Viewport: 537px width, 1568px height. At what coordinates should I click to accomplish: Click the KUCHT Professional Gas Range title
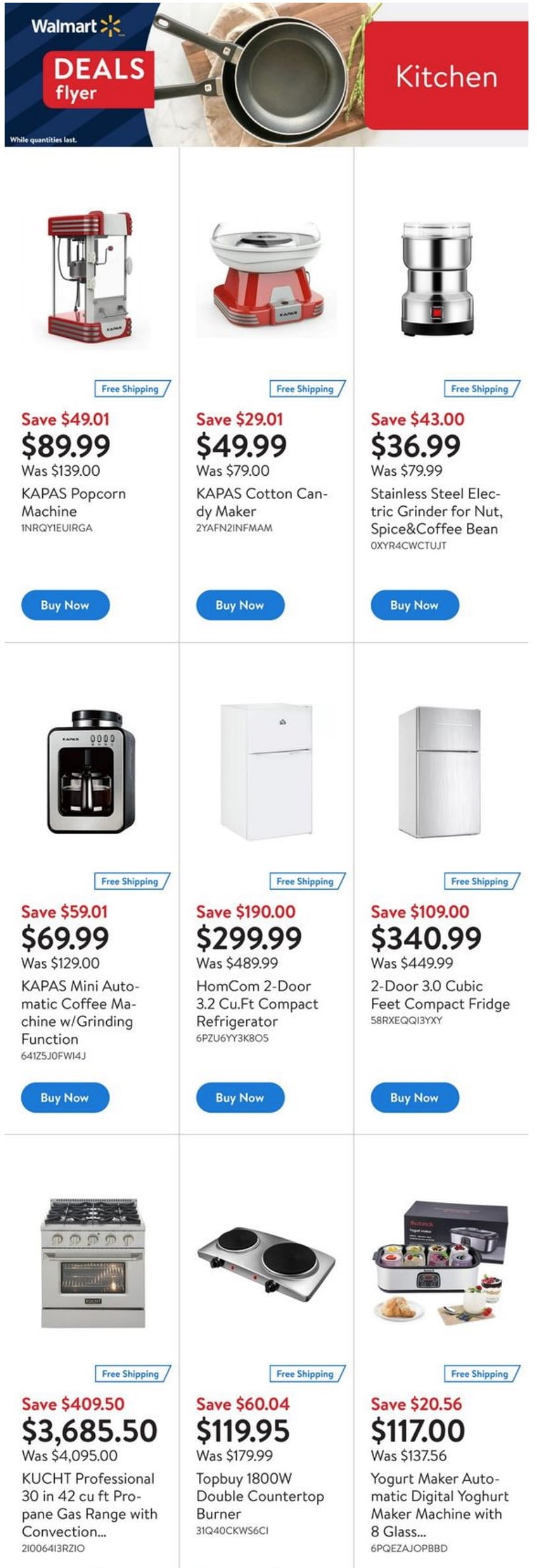coord(90,1504)
